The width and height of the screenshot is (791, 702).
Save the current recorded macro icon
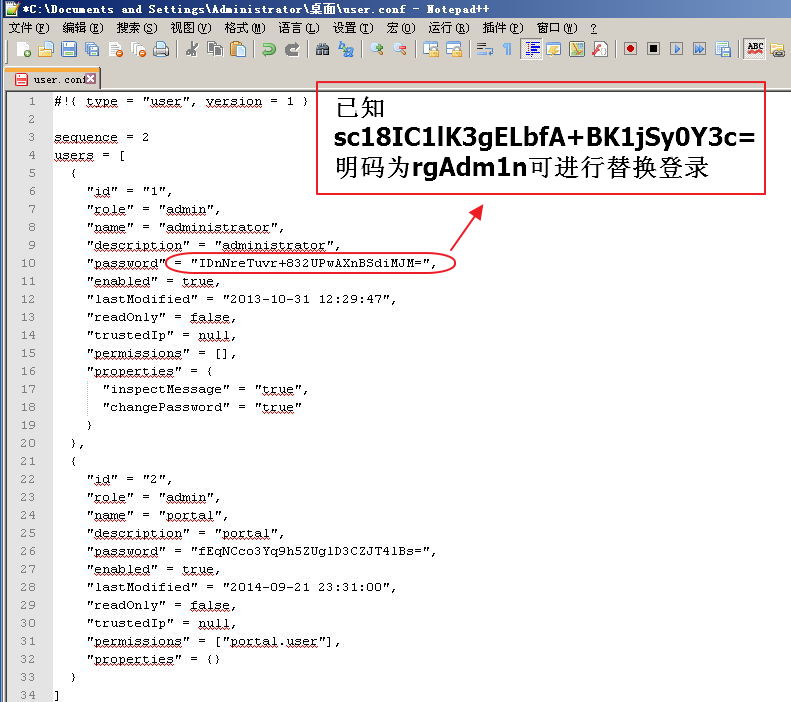723,49
